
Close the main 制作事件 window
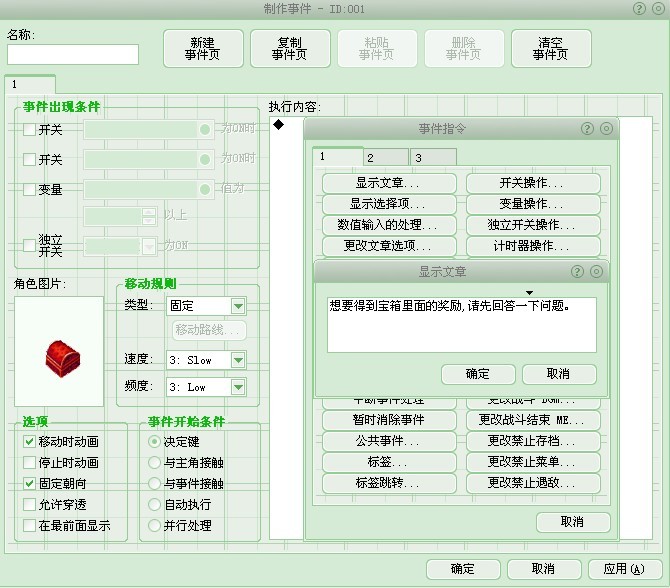point(658,9)
